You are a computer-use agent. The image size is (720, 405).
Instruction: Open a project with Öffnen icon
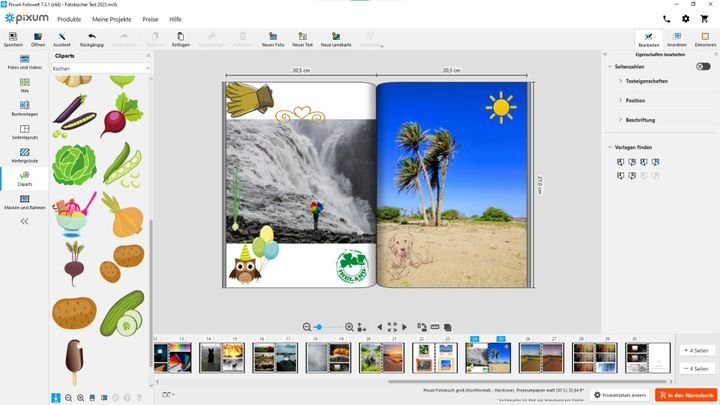(38, 39)
